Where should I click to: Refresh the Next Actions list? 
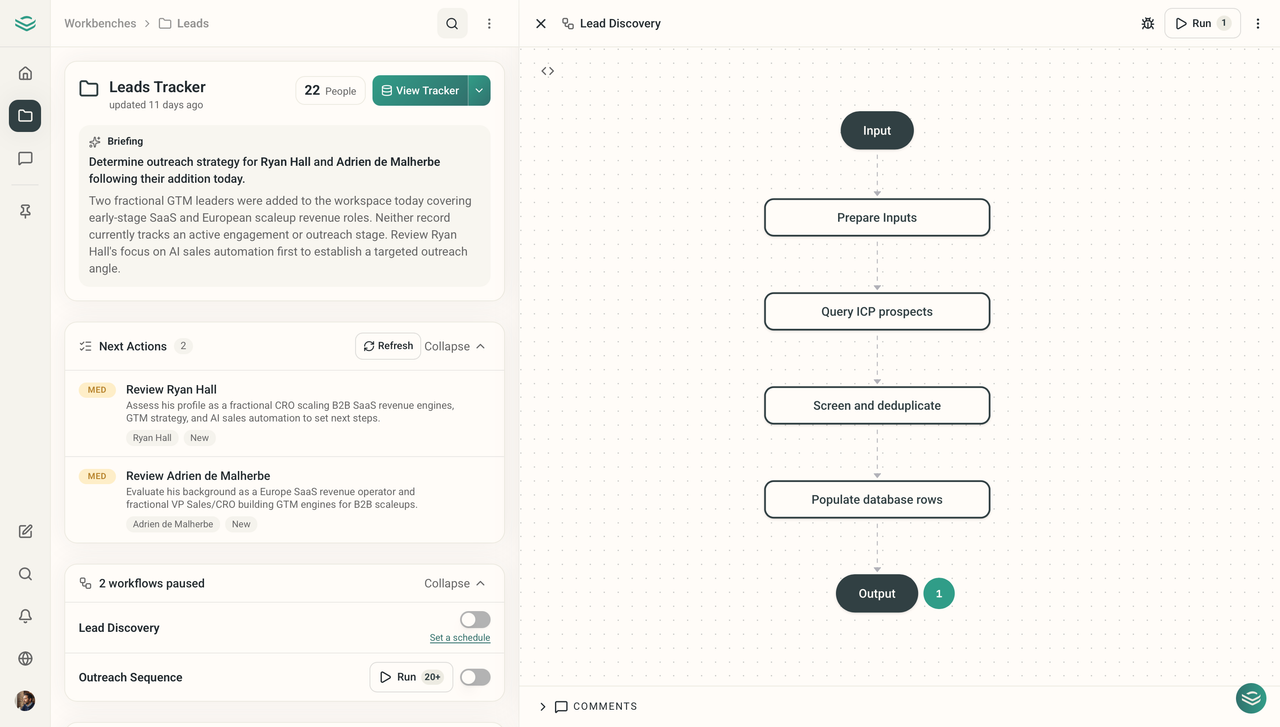(x=388, y=346)
